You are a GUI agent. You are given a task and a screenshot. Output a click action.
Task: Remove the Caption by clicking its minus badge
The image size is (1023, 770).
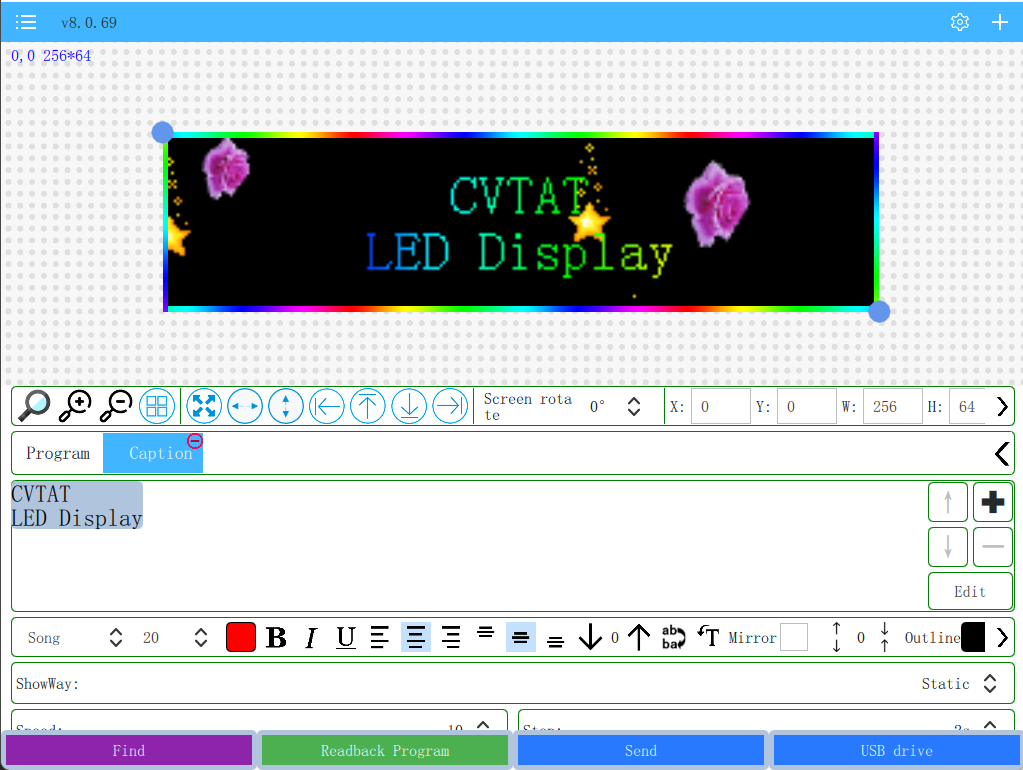[194, 440]
